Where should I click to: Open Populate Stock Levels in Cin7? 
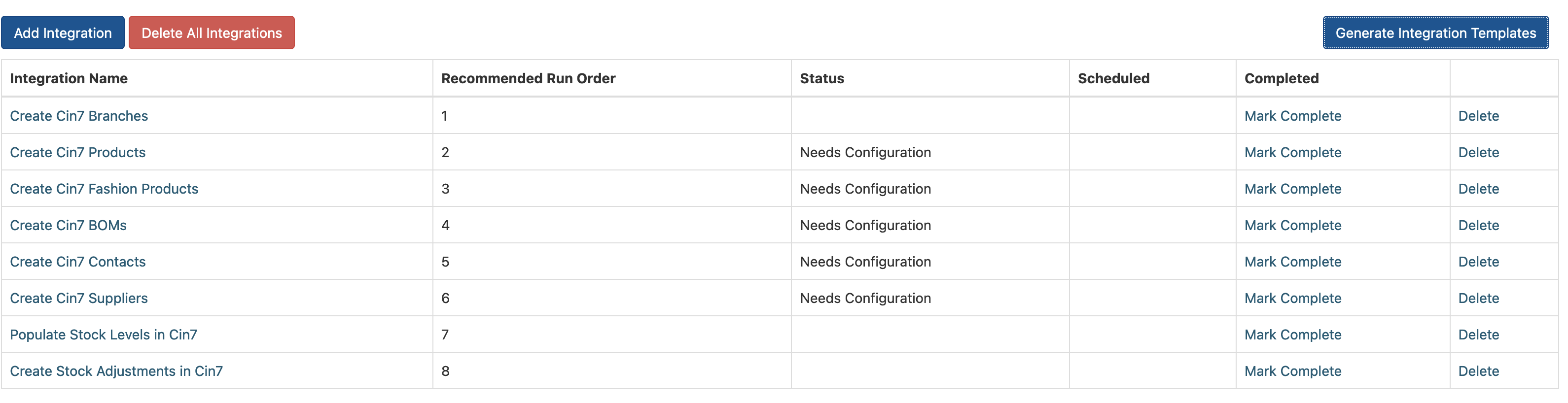[x=103, y=335]
